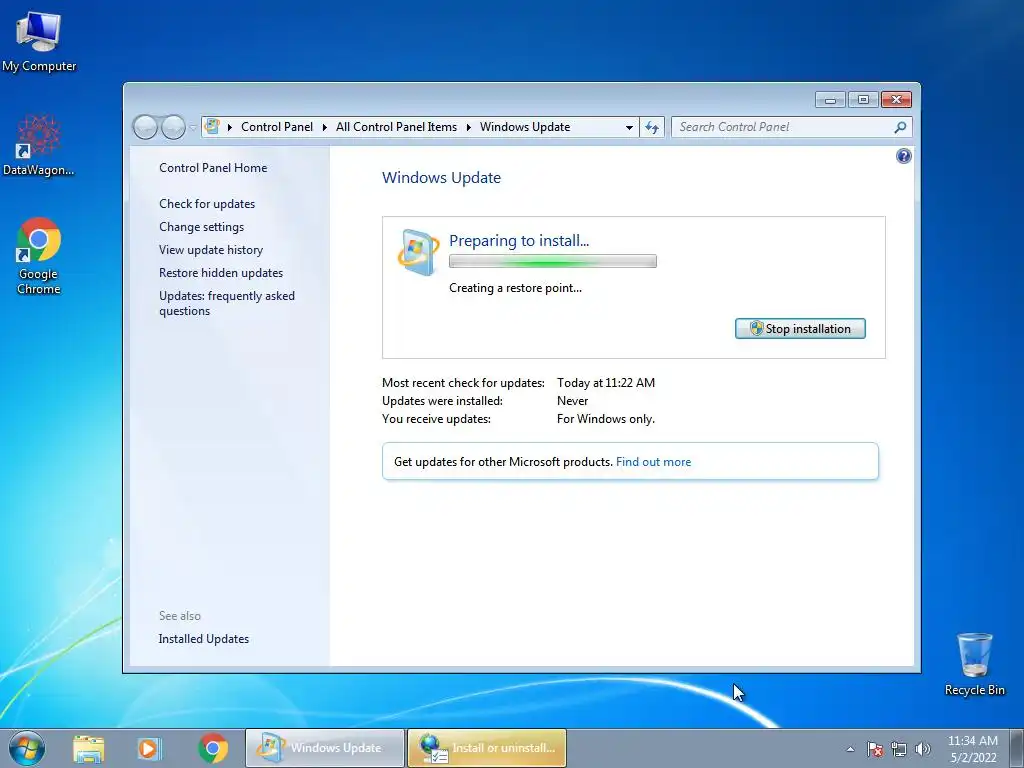Open the recent pages dropdown arrow
Image resolution: width=1024 pixels, height=768 pixels.
(193, 127)
